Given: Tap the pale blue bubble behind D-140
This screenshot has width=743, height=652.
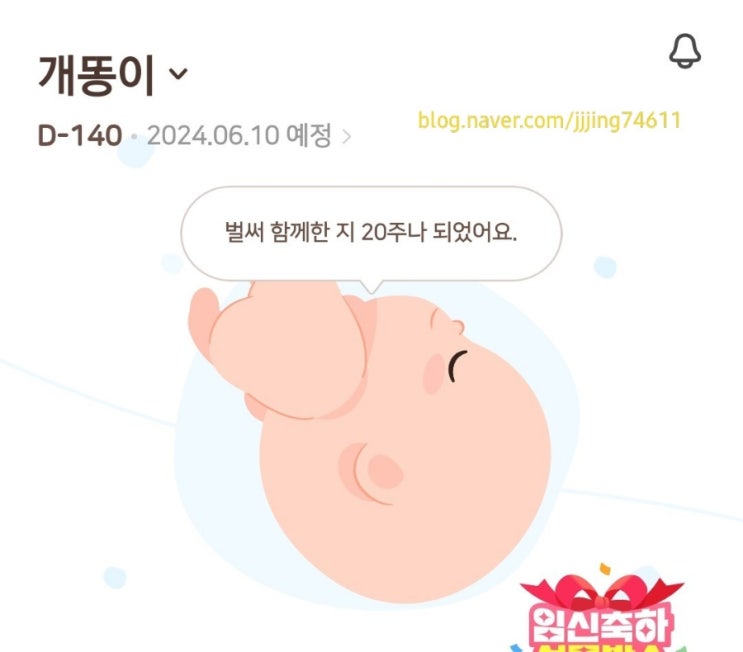Looking at the screenshot, I should [136, 151].
